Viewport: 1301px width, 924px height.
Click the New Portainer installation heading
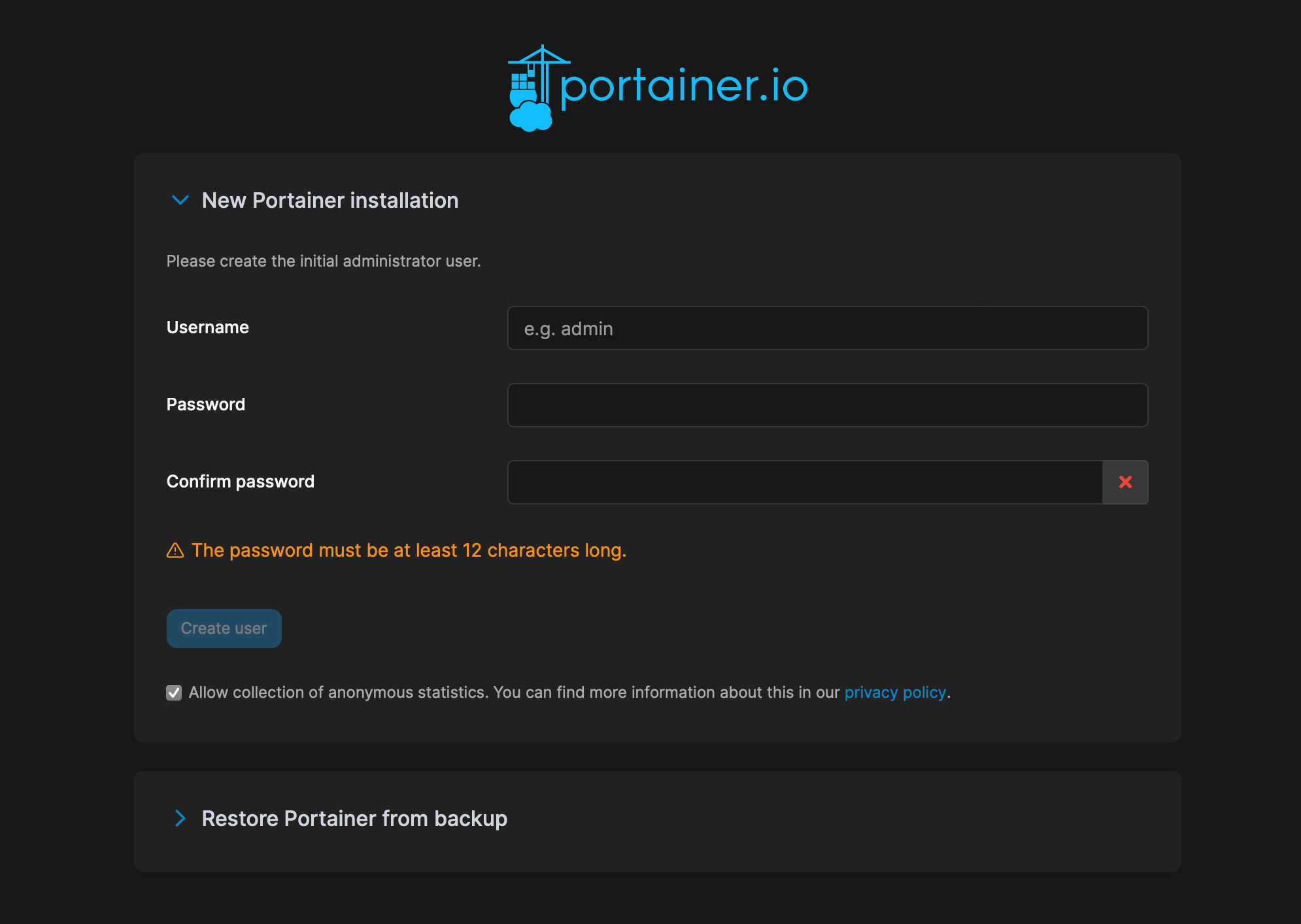point(330,201)
